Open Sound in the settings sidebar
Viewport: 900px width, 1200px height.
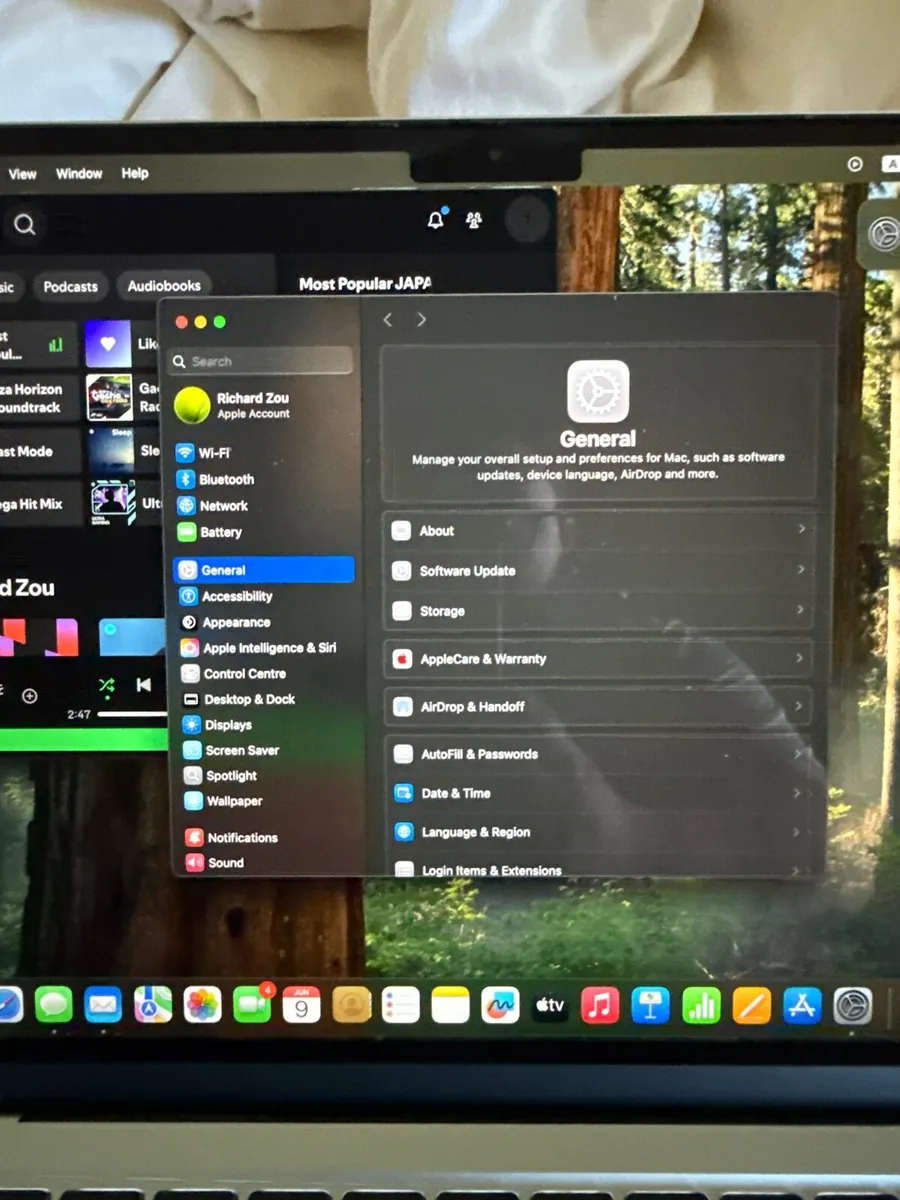(x=214, y=863)
